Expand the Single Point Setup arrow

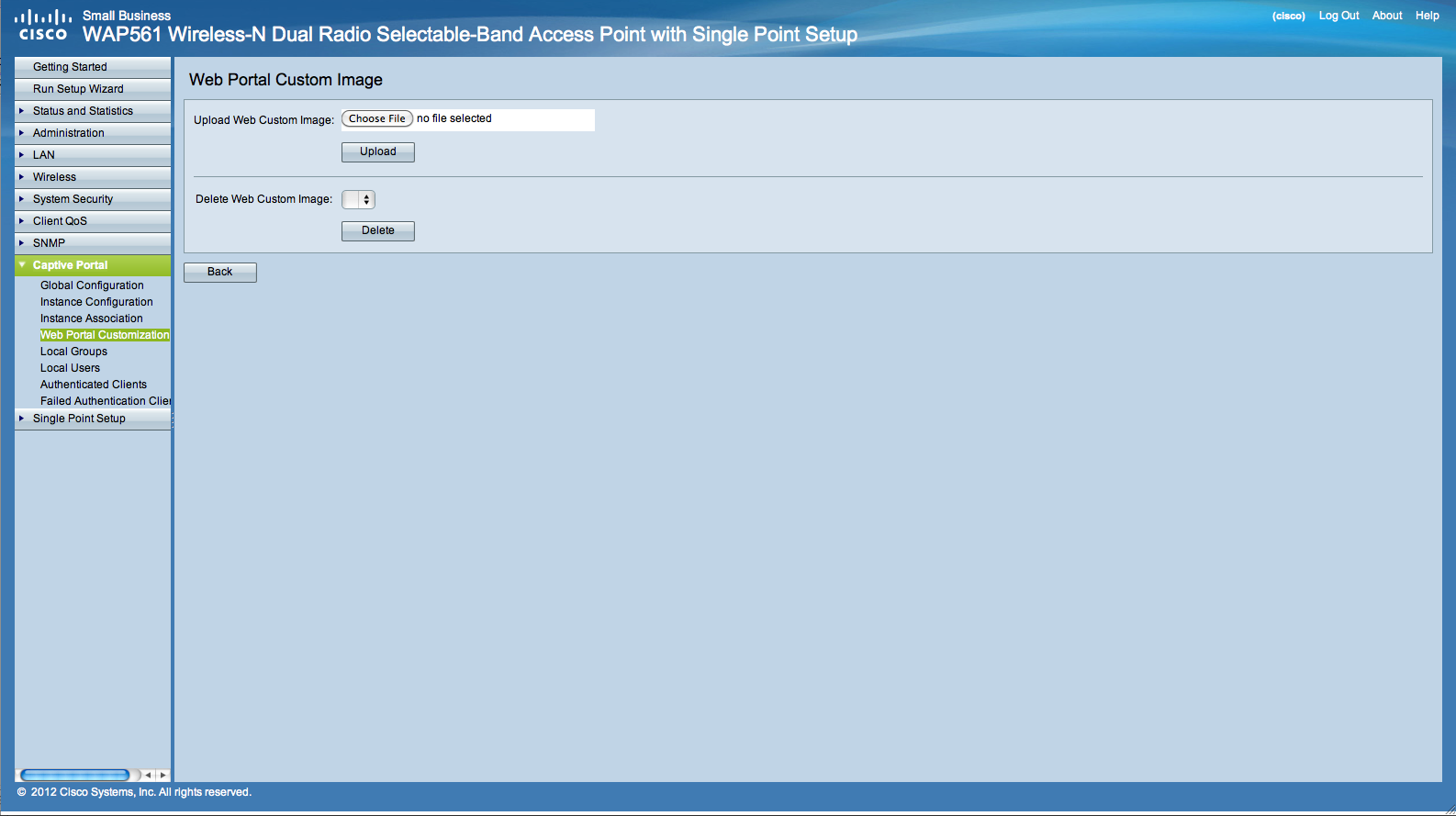coord(21,418)
